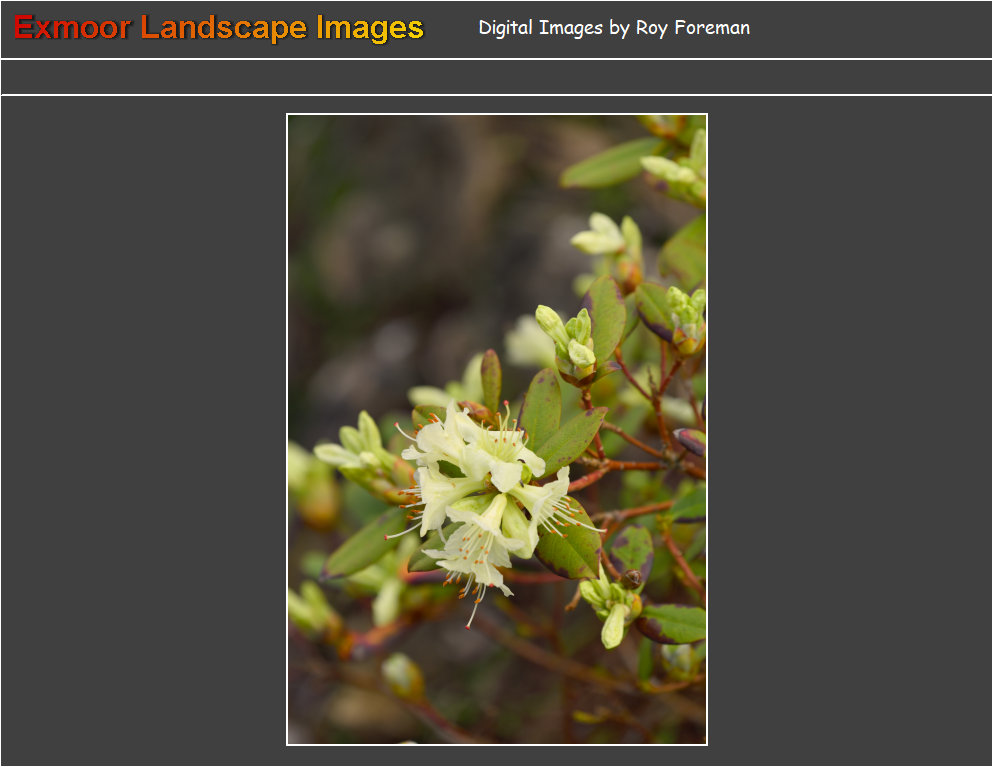
Task: Click the red word Exmoor in heading
Action: [x=72, y=28]
